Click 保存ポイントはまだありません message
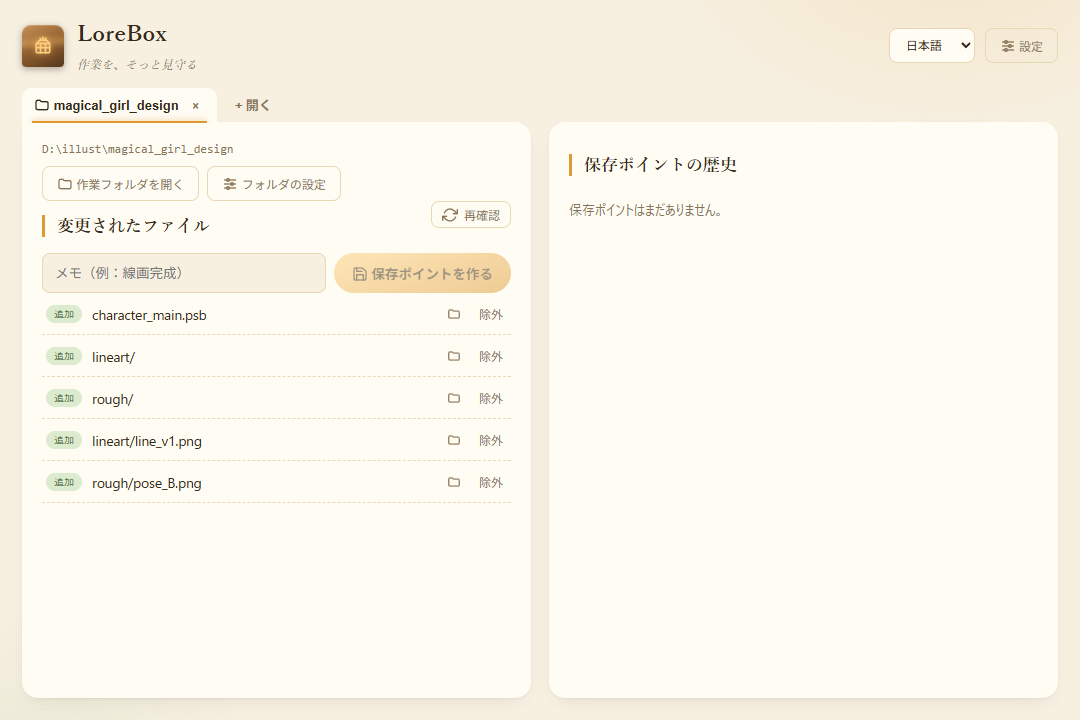 645,210
